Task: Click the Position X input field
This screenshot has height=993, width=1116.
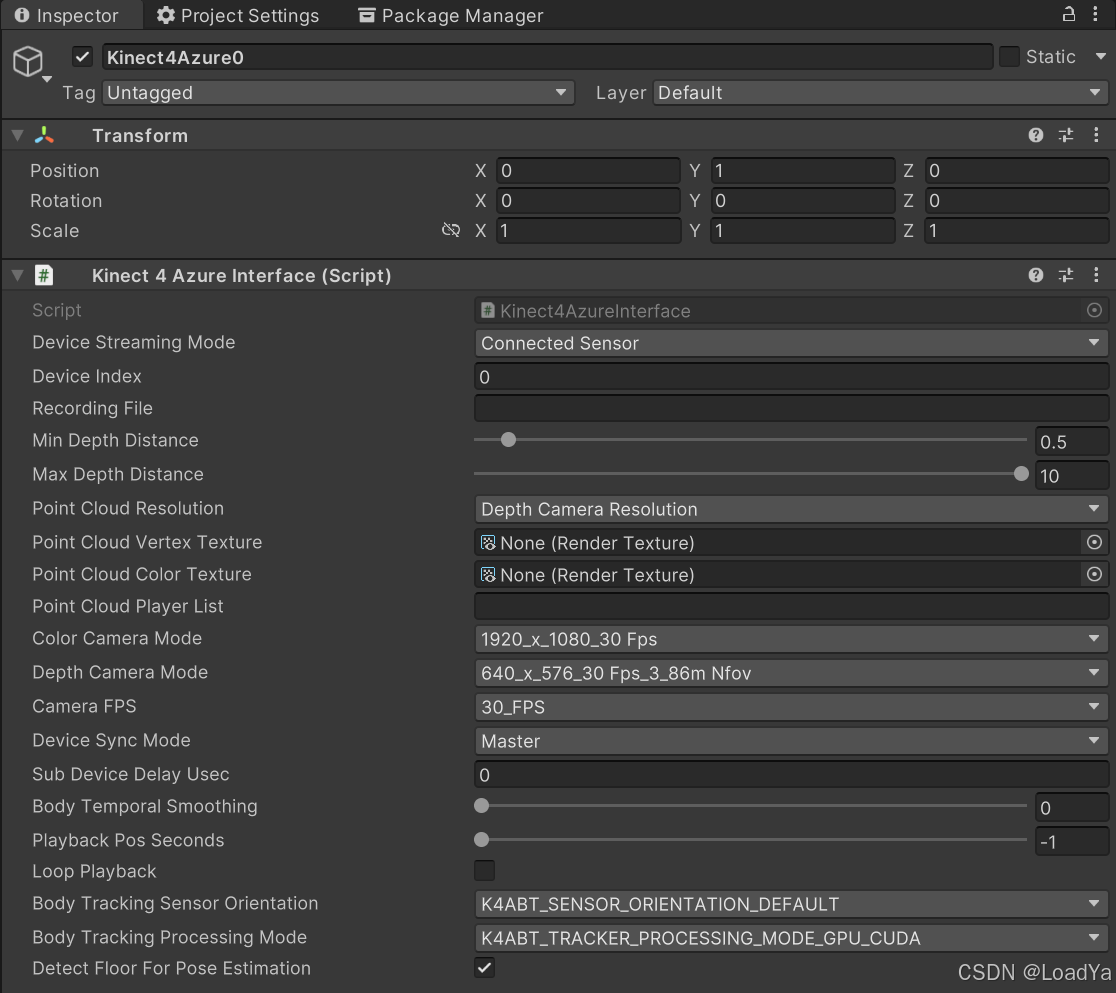Action: 588,171
